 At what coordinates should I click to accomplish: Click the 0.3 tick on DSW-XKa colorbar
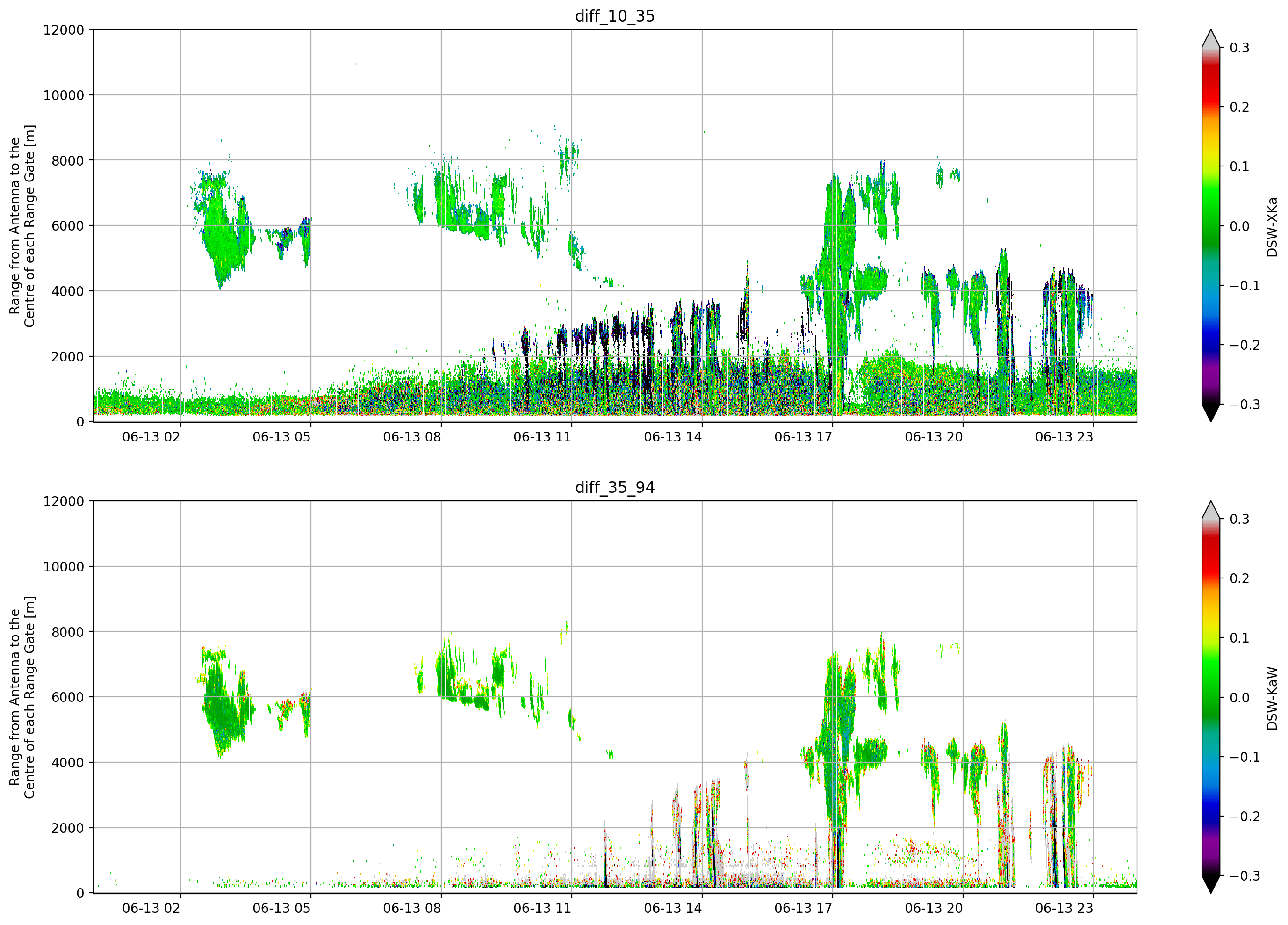(1239, 48)
